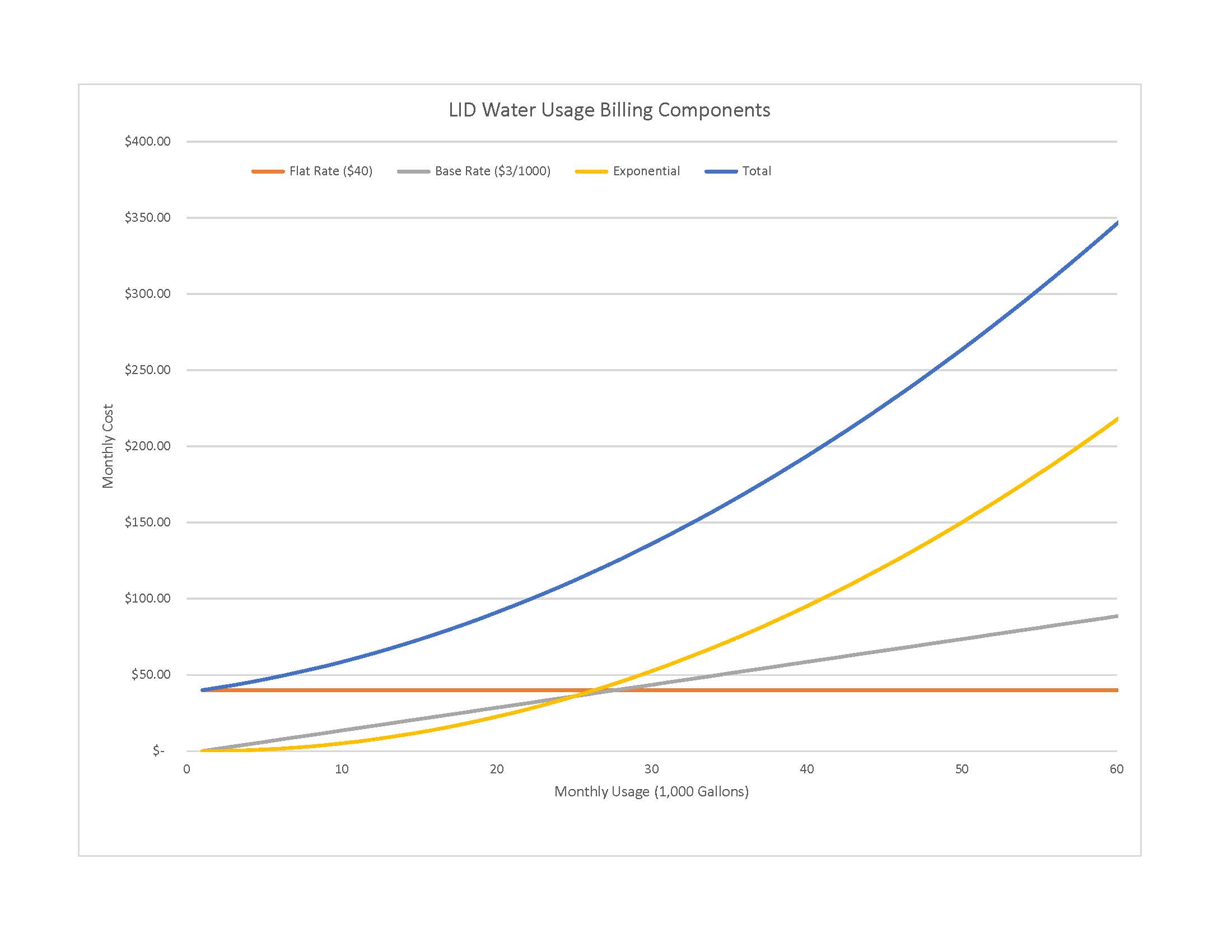Select the Flat Rate ($40) legend label
Screen dimensions: 1232x952
[x=330, y=171]
